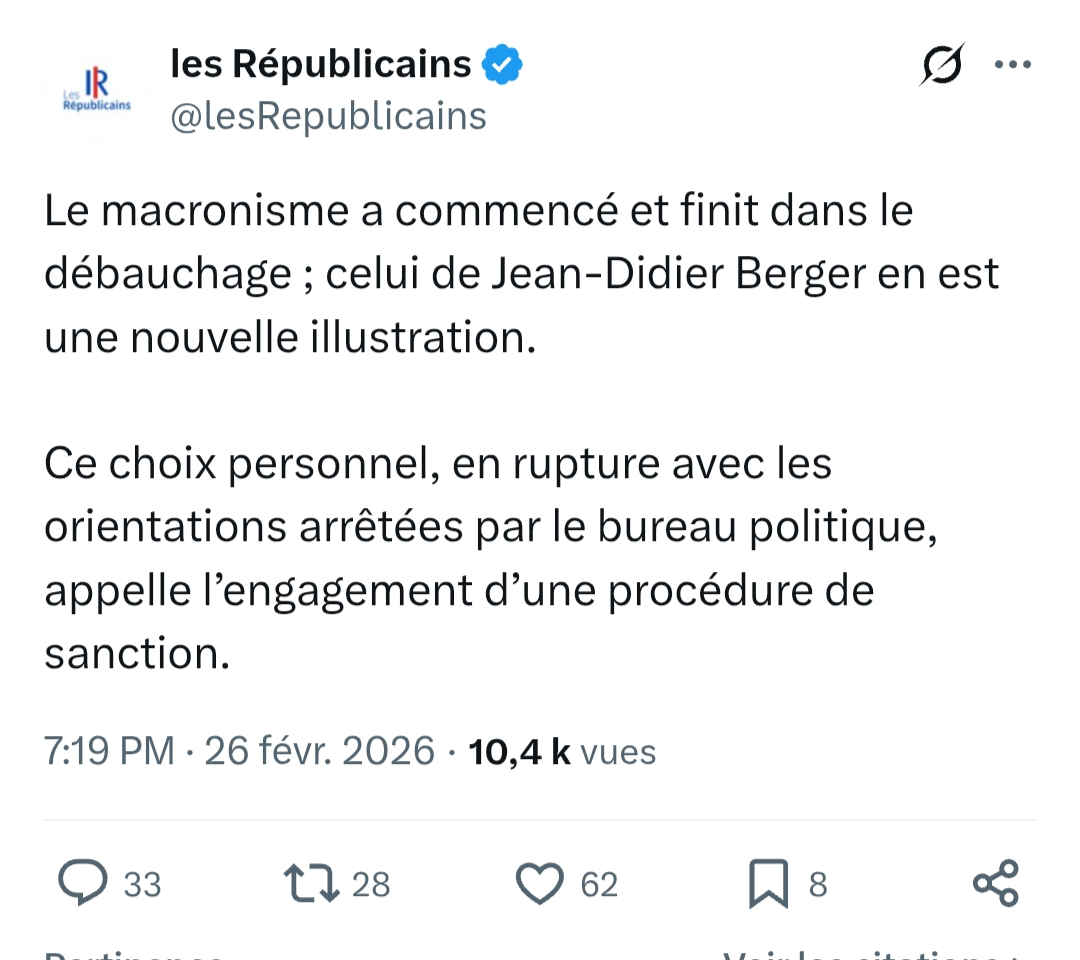Click the 10,4 k vues count
This screenshot has width=1080, height=960.
coord(562,751)
